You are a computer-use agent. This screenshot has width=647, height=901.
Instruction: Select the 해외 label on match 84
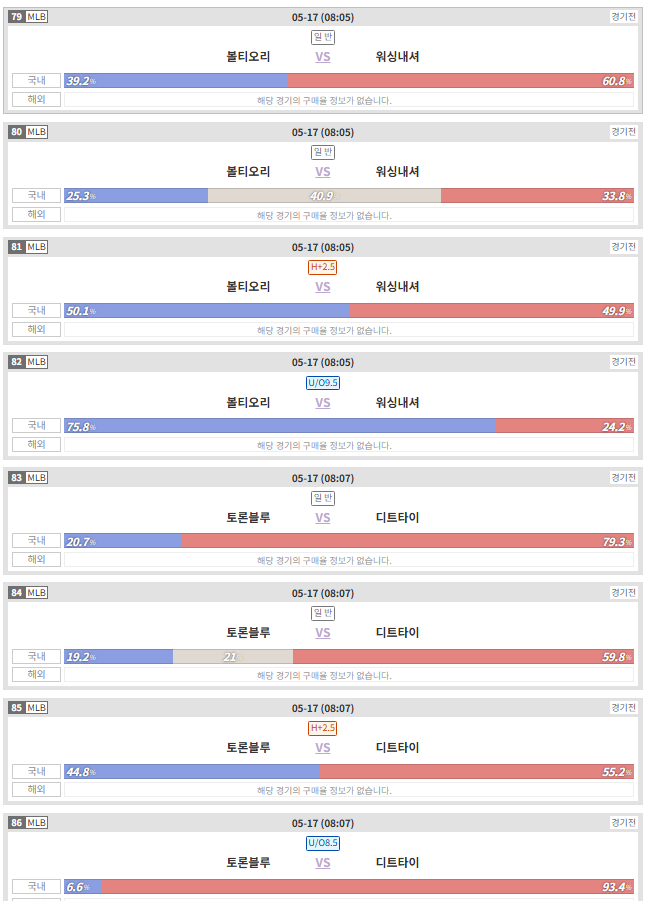pos(36,674)
